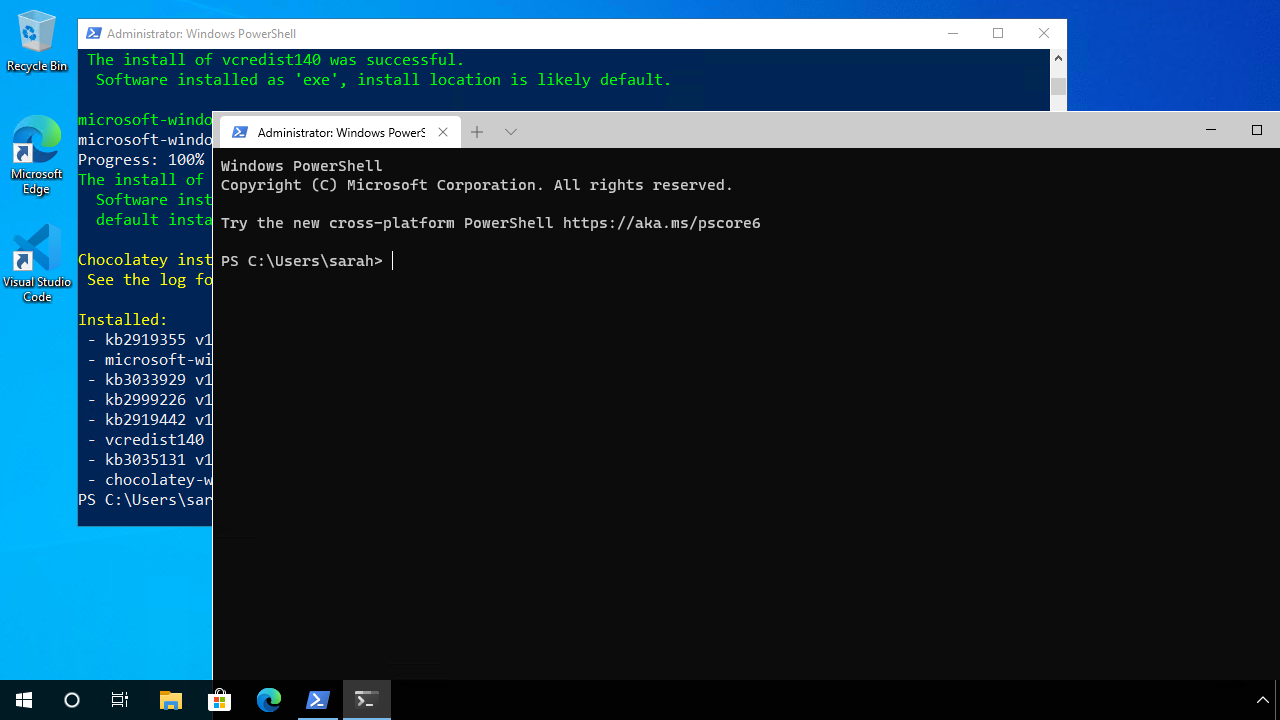Open Edge from the taskbar
This screenshot has height=720, width=1280.
tap(268, 699)
